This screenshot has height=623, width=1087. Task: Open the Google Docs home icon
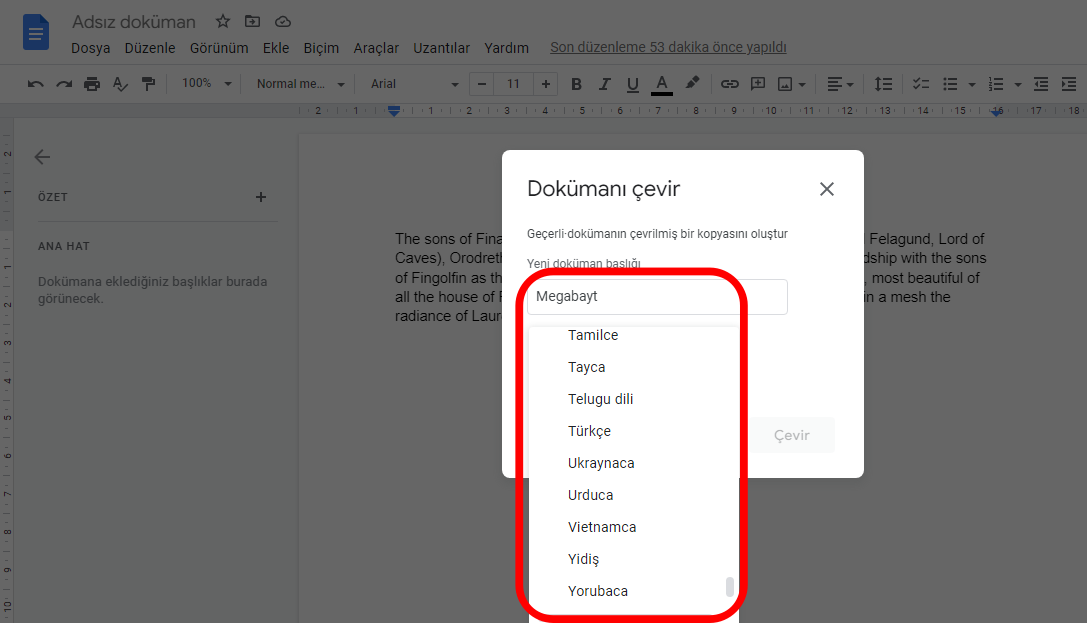pos(36,33)
